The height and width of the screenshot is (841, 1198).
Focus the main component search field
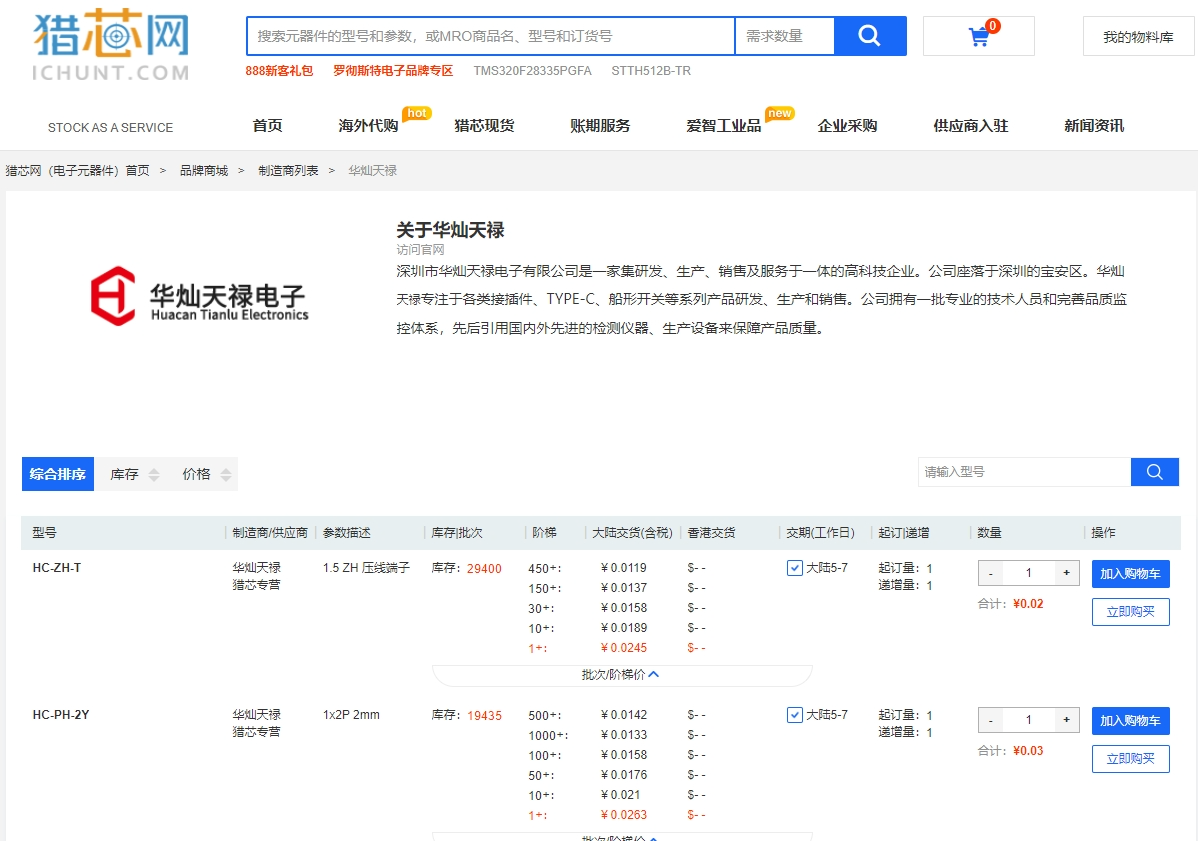point(491,36)
